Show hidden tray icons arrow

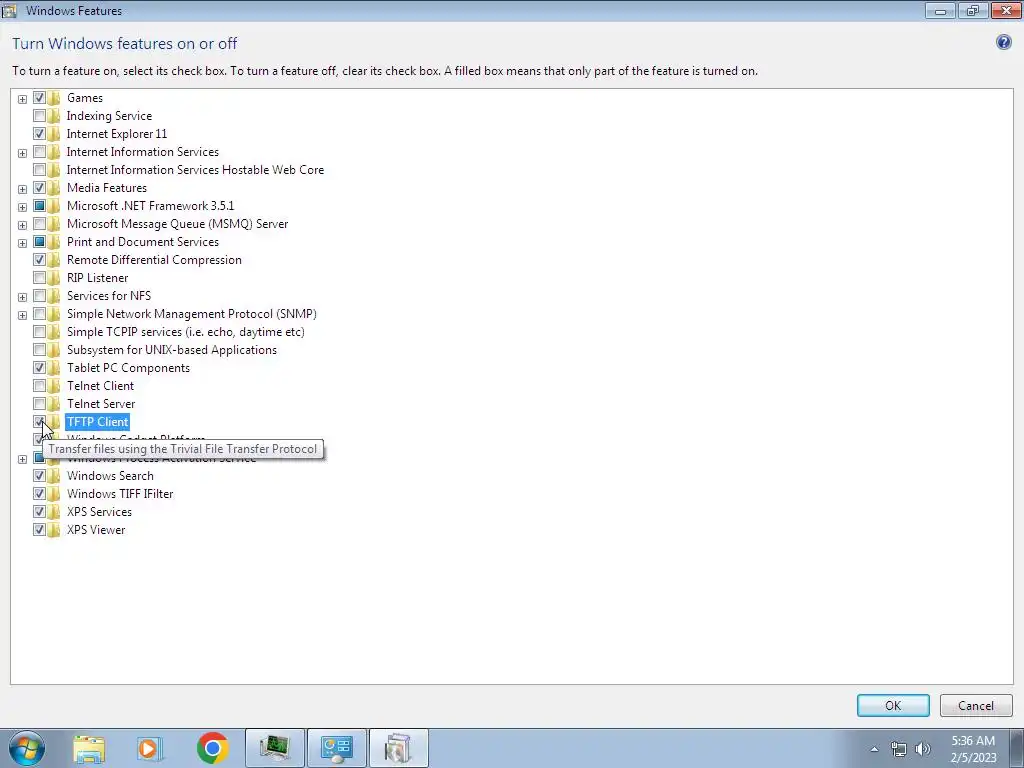tap(874, 749)
